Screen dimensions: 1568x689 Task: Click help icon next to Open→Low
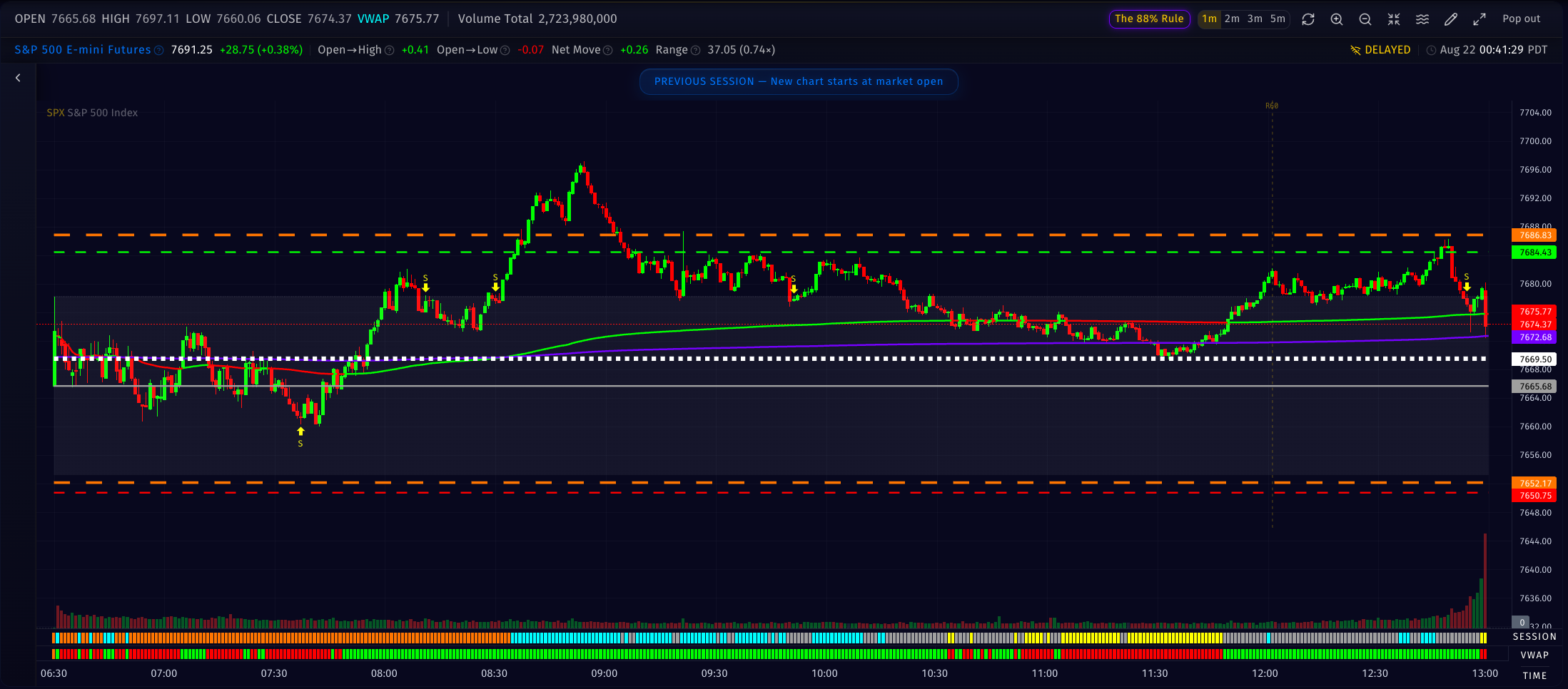[x=505, y=51]
